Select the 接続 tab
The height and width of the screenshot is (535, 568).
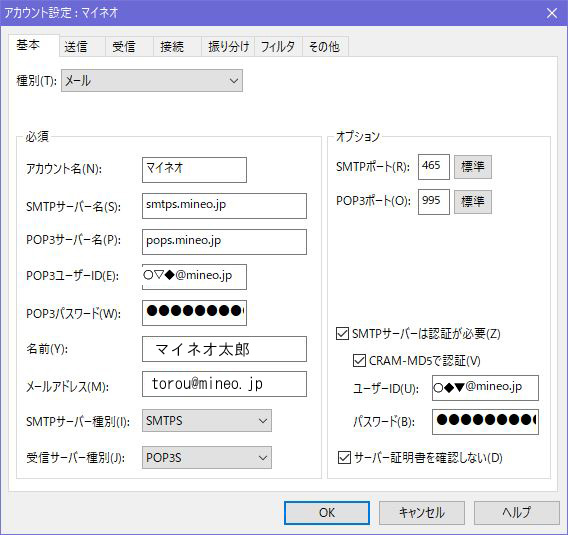pos(177,46)
